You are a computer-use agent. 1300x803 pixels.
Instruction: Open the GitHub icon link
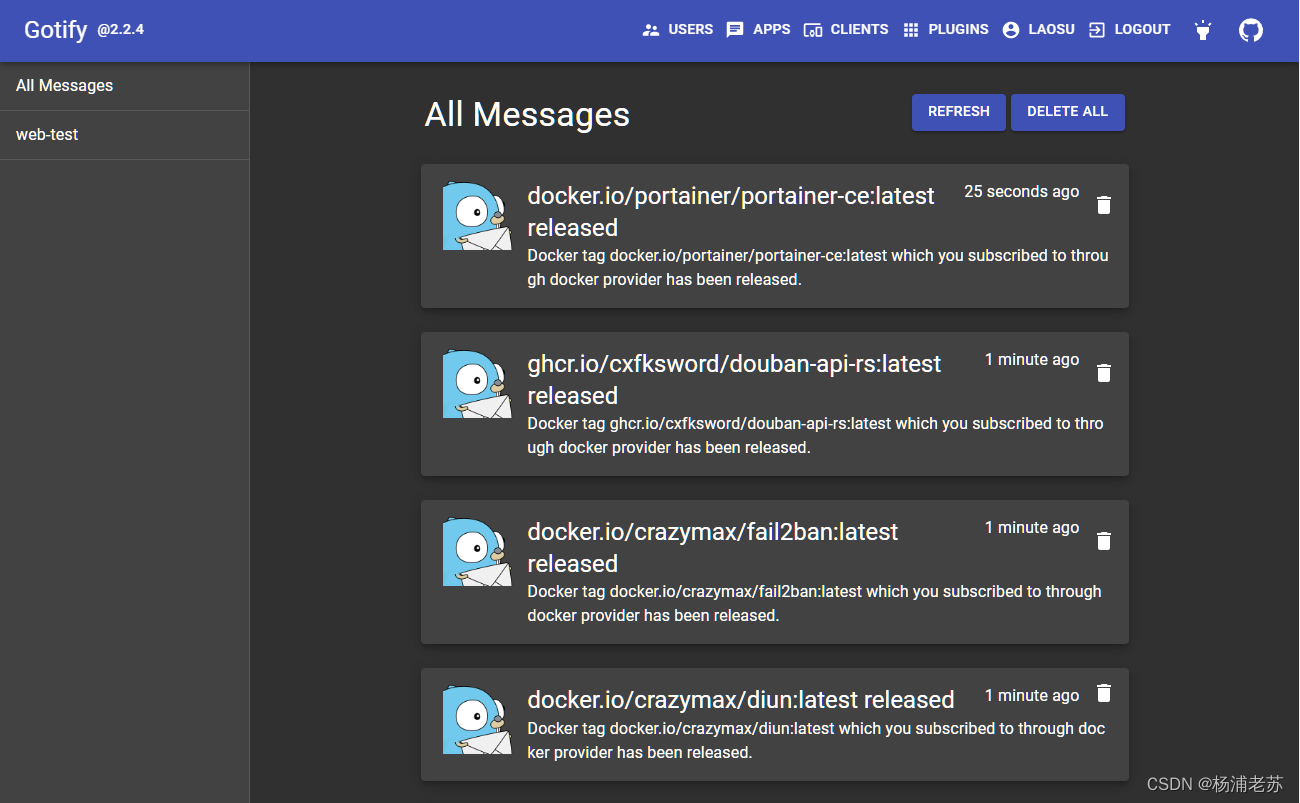point(1251,30)
